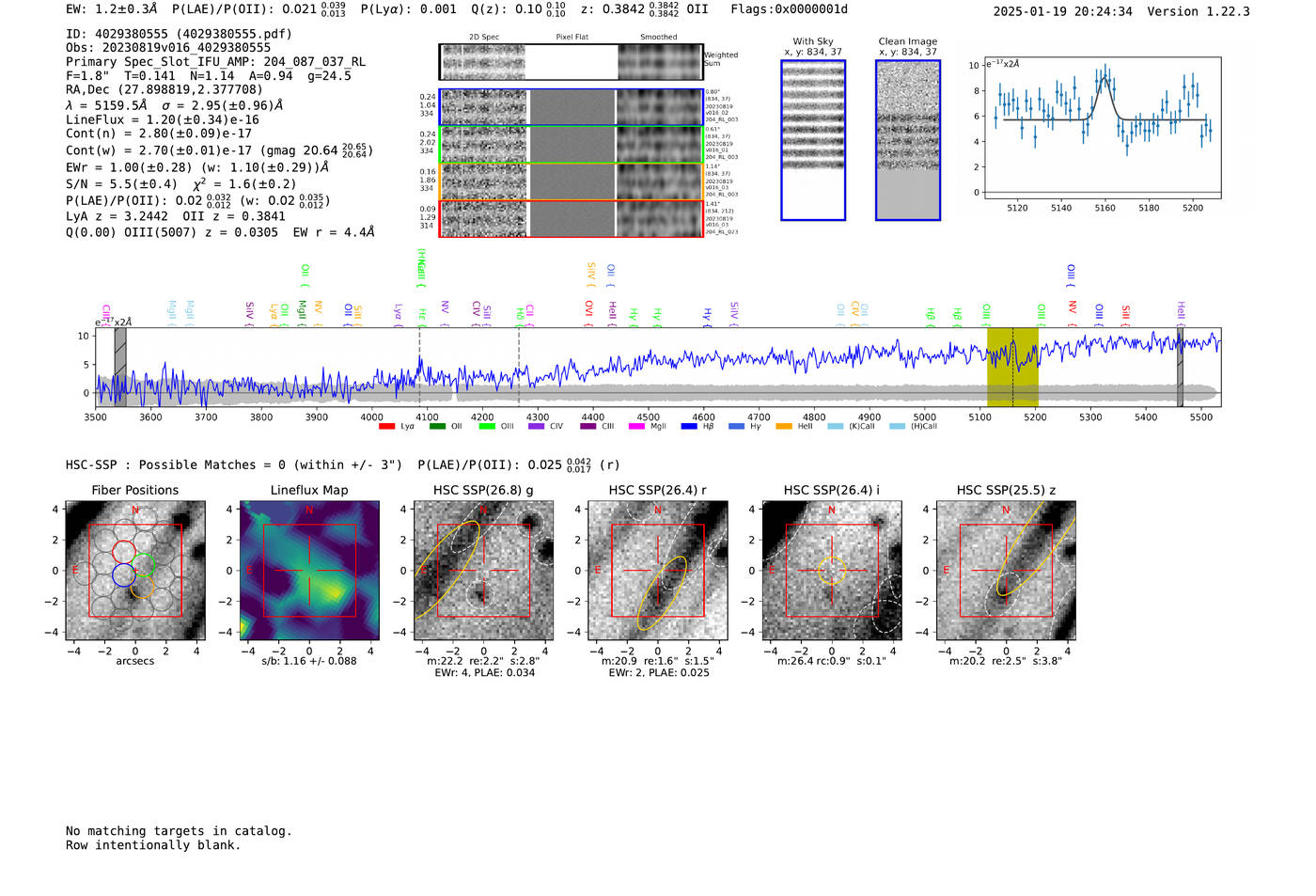Click the m:20.2 re:2.5" caption under z image
The width and height of the screenshot is (1316, 896).
pos(1006,661)
